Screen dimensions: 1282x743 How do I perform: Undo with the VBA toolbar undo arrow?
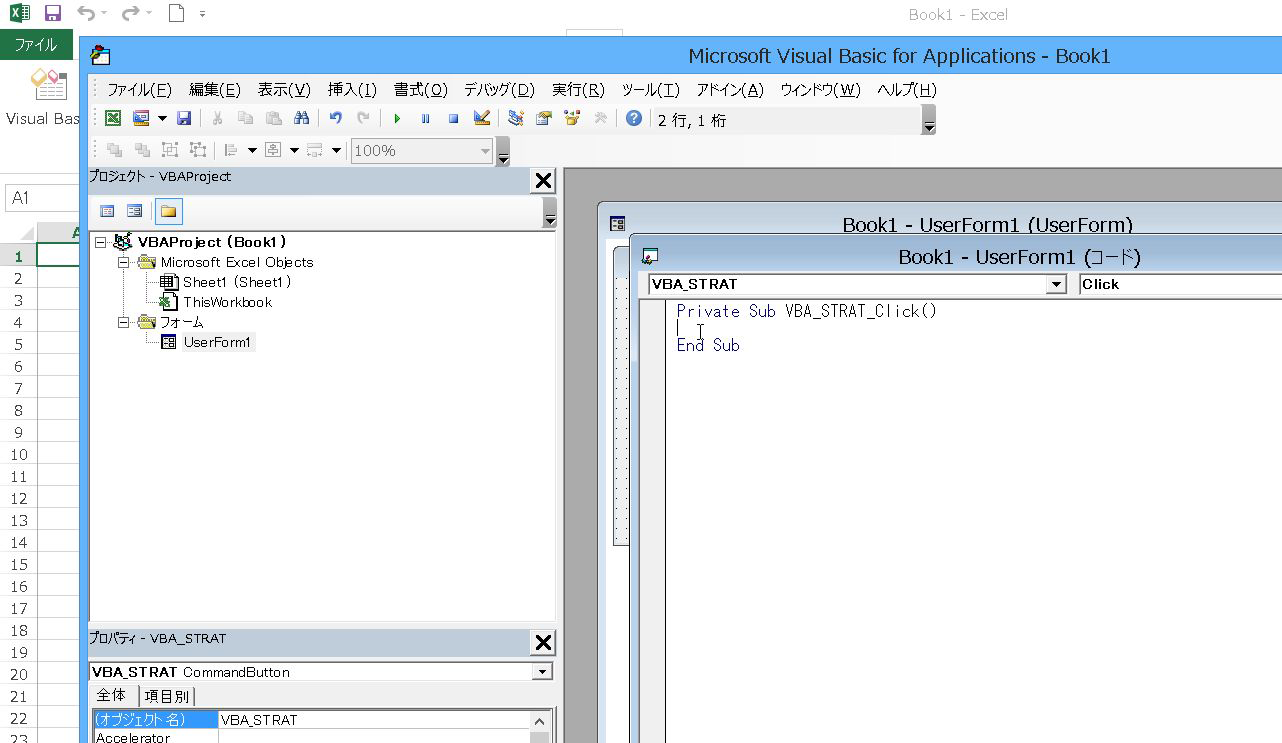(336, 119)
